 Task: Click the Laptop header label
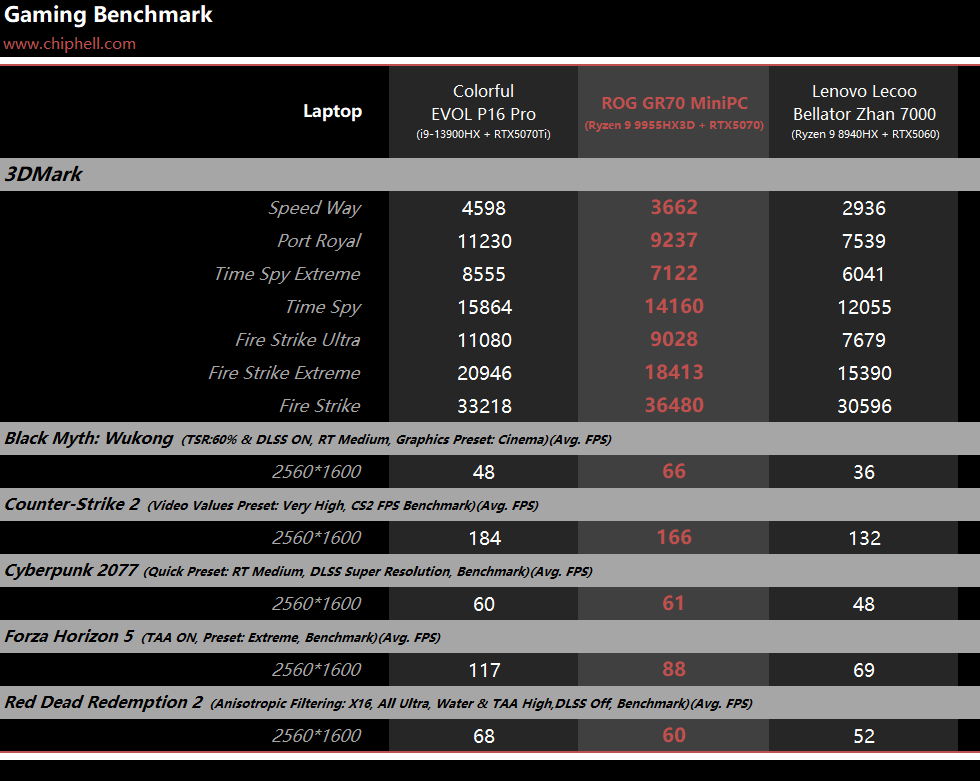pos(332,111)
